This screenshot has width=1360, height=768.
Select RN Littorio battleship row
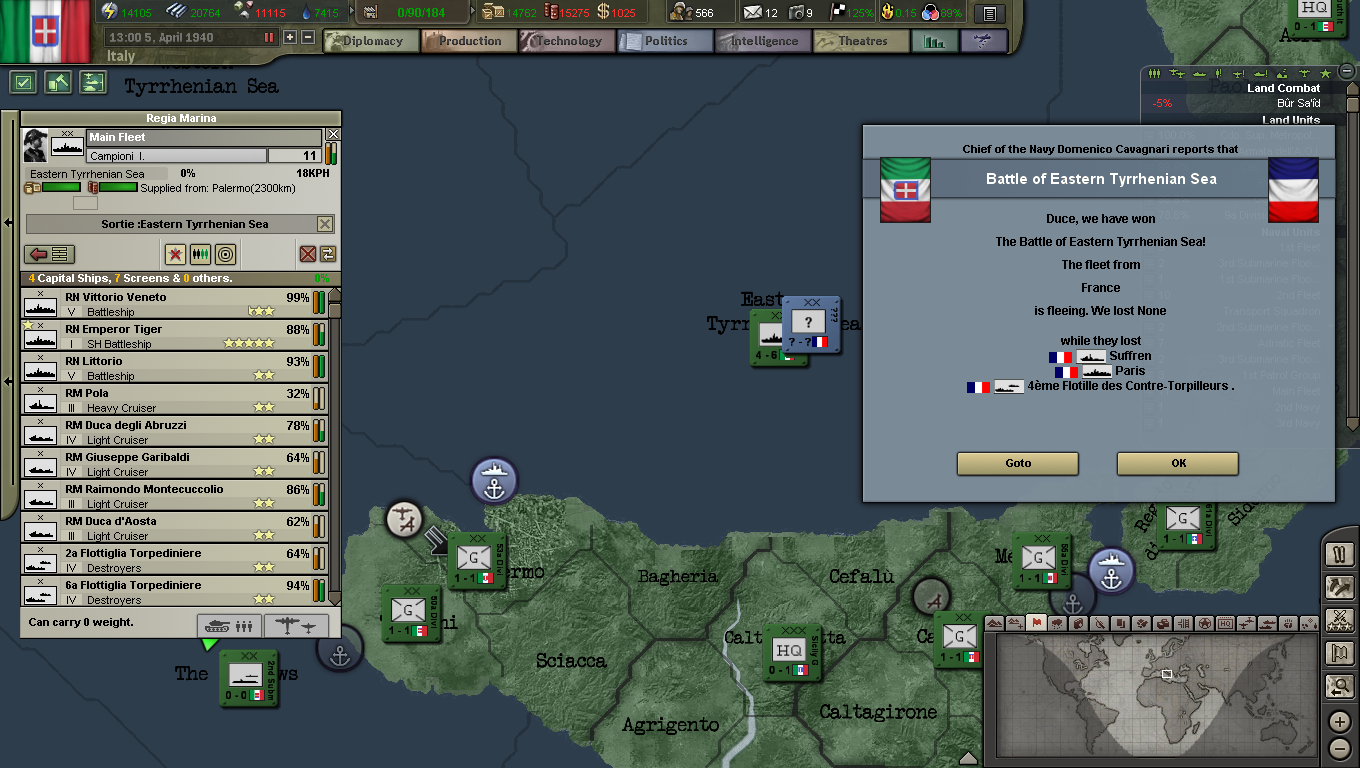coord(175,368)
